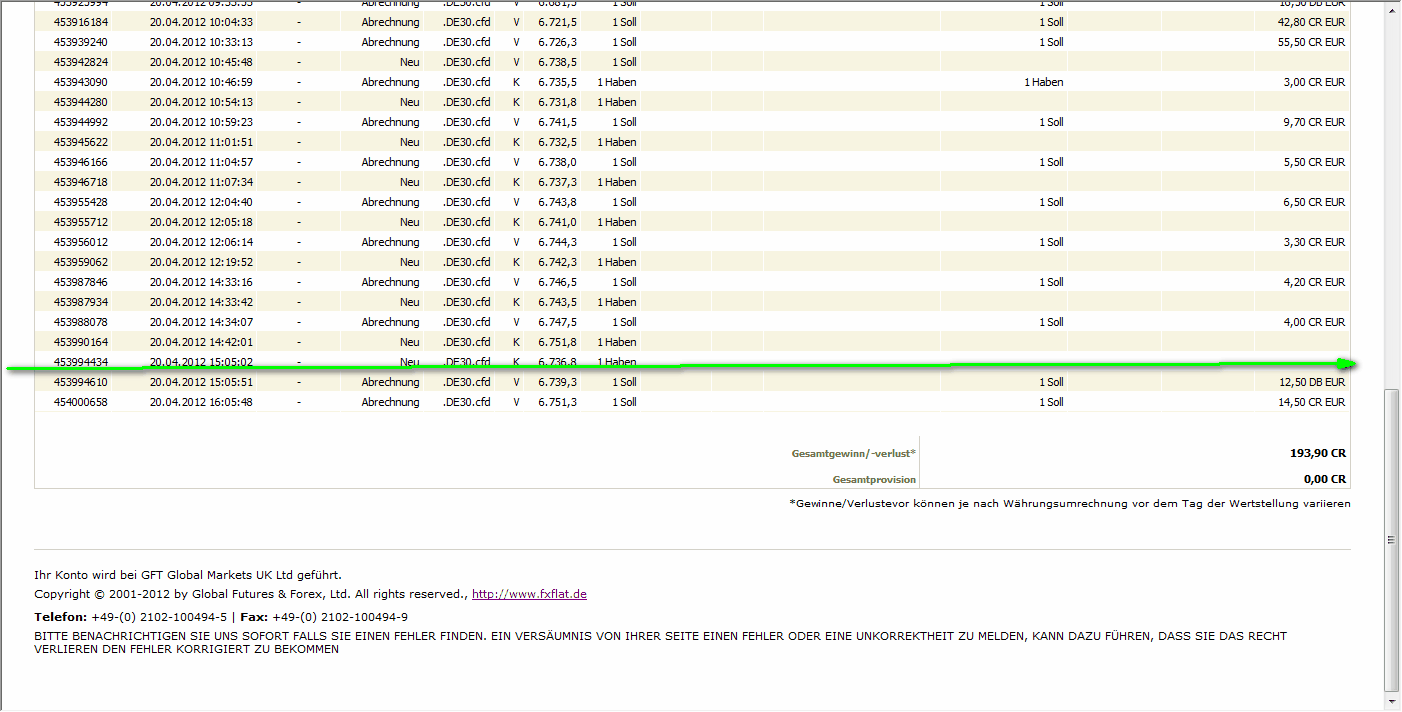The image size is (1402, 712).
Task: Select order number 453946166
Action: (x=81, y=162)
